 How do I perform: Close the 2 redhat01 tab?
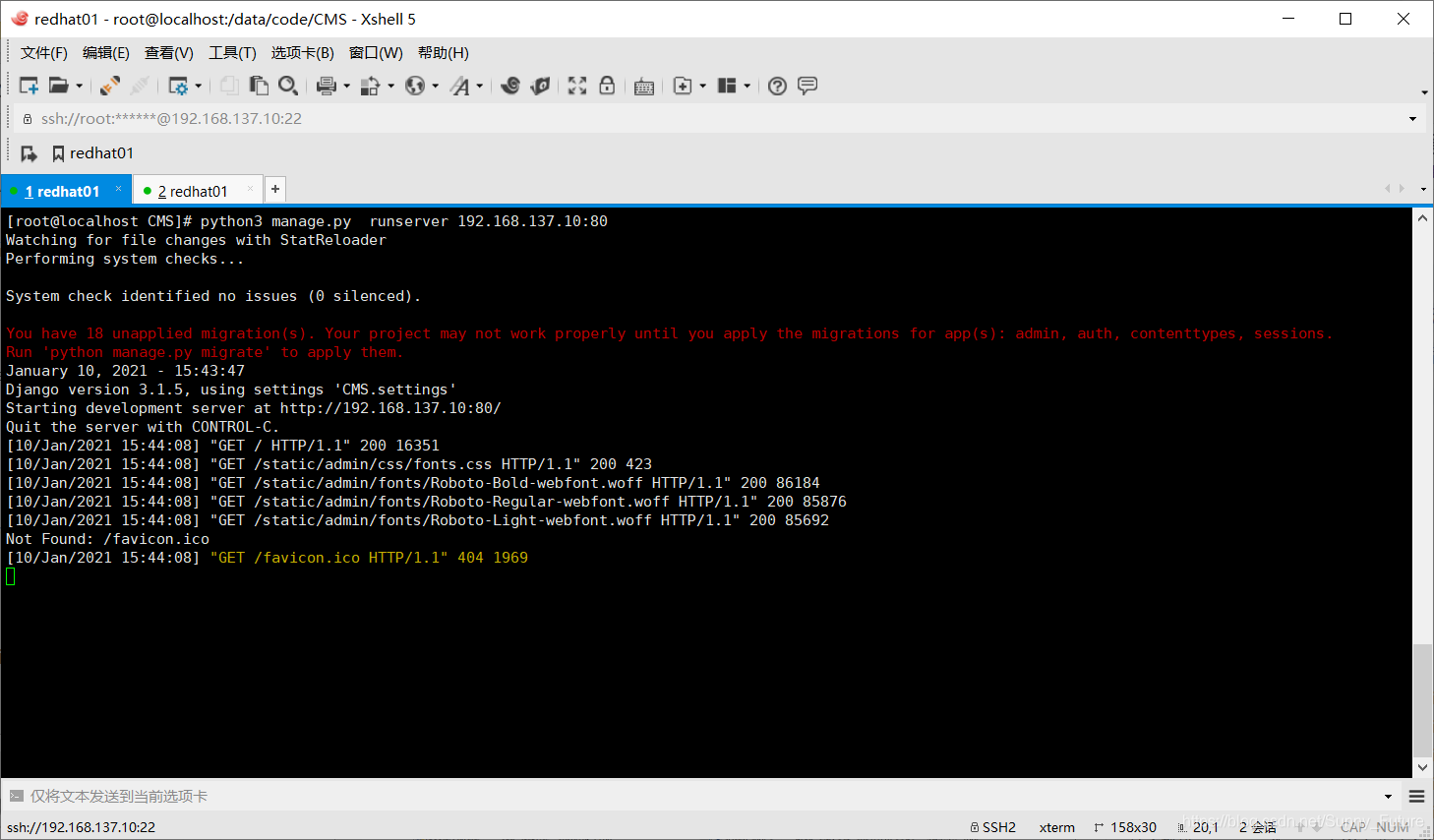[250, 189]
